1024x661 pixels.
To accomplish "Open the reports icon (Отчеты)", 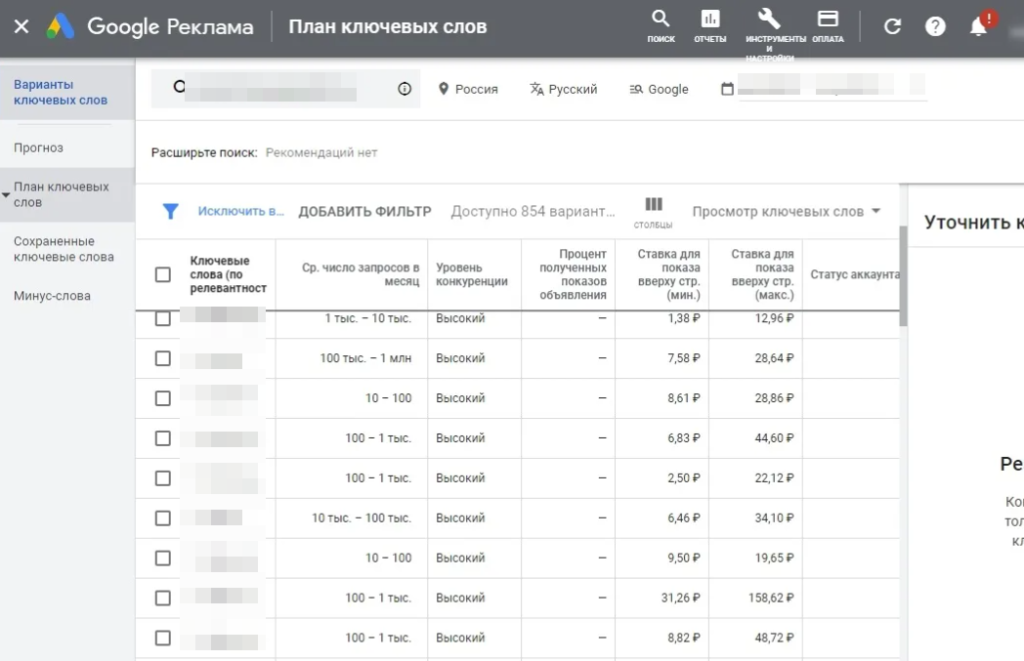I will click(x=710, y=26).
